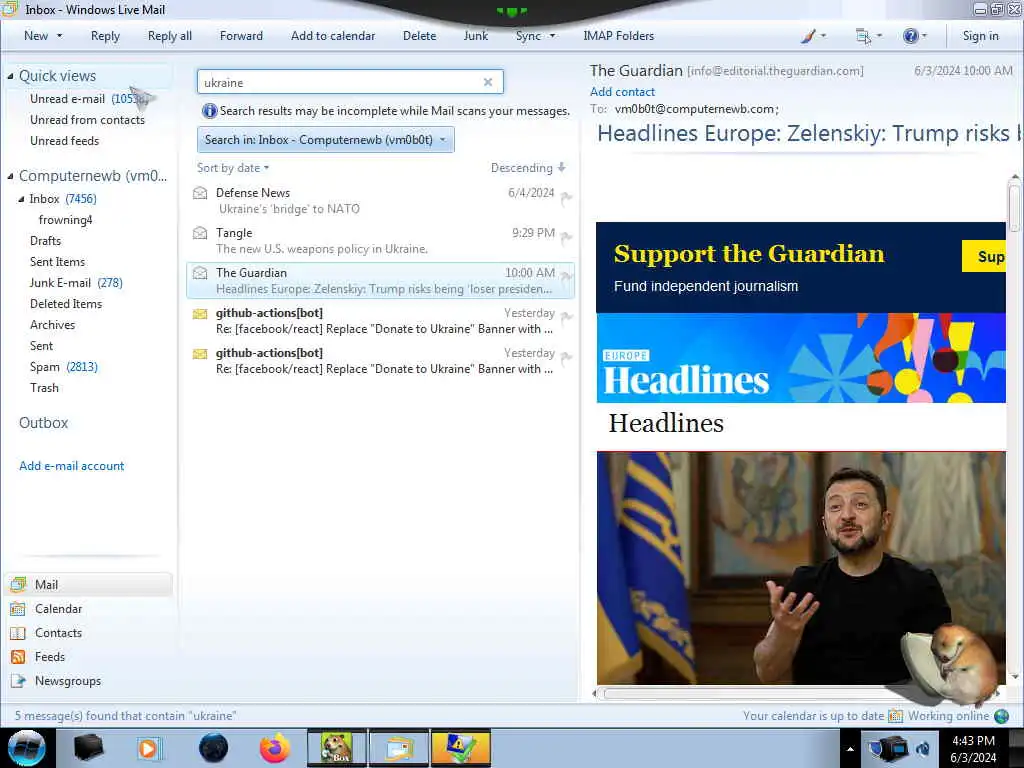
Task: Click the Calendar icon in navigation pane
Action: 18,609
